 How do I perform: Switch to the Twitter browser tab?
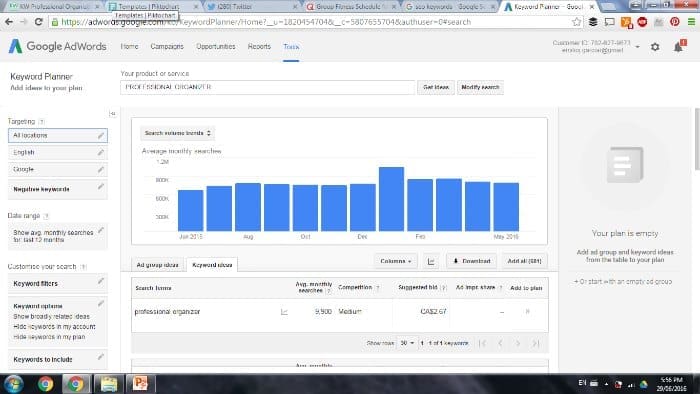pos(251,7)
